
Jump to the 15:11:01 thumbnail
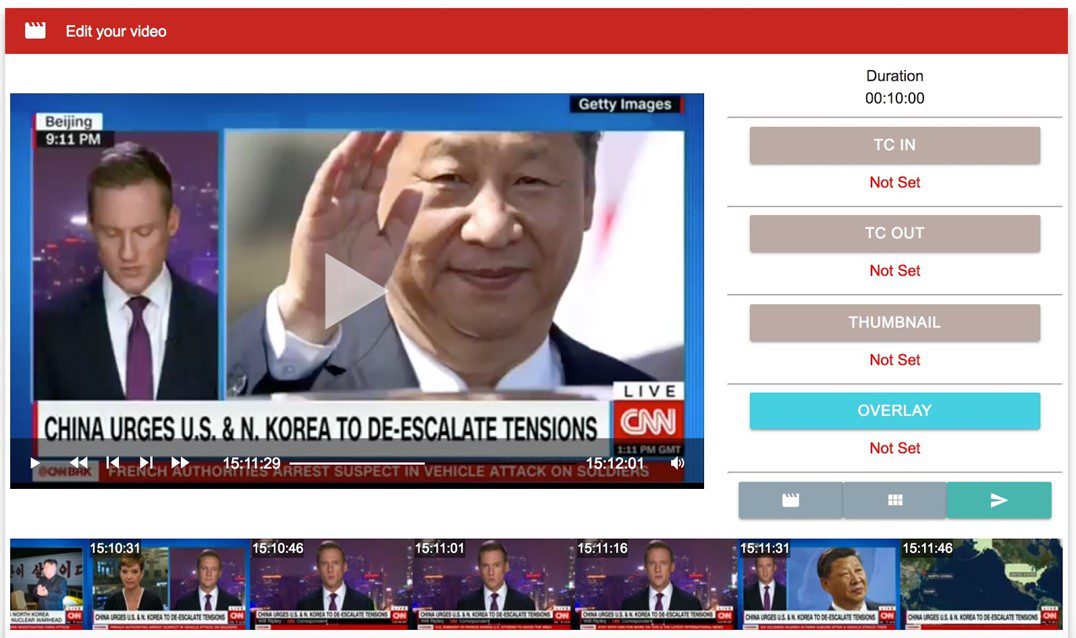coord(492,585)
